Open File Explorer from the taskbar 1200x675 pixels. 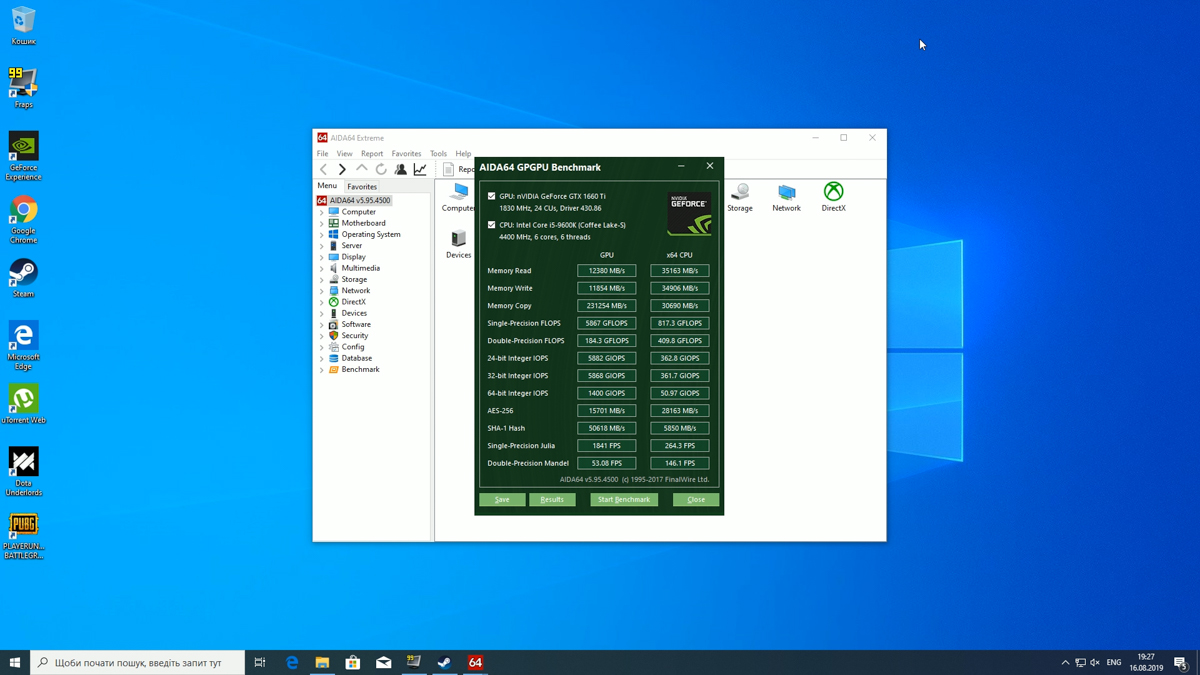click(322, 662)
